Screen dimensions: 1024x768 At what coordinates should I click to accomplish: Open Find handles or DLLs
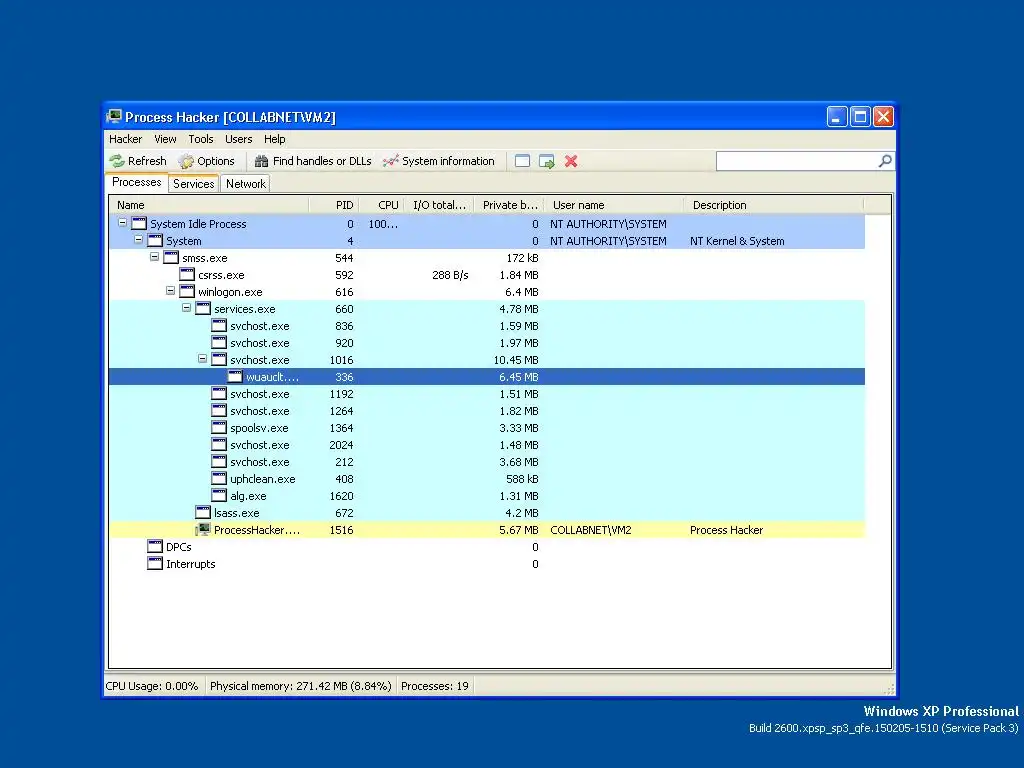[313, 161]
